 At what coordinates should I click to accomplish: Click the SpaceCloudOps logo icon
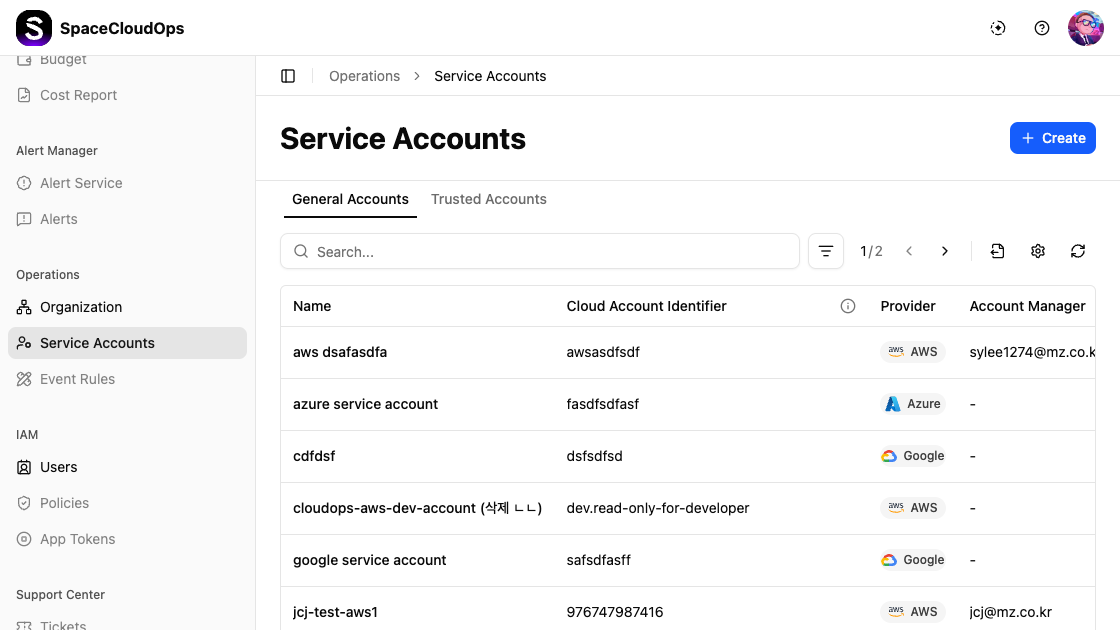34,28
